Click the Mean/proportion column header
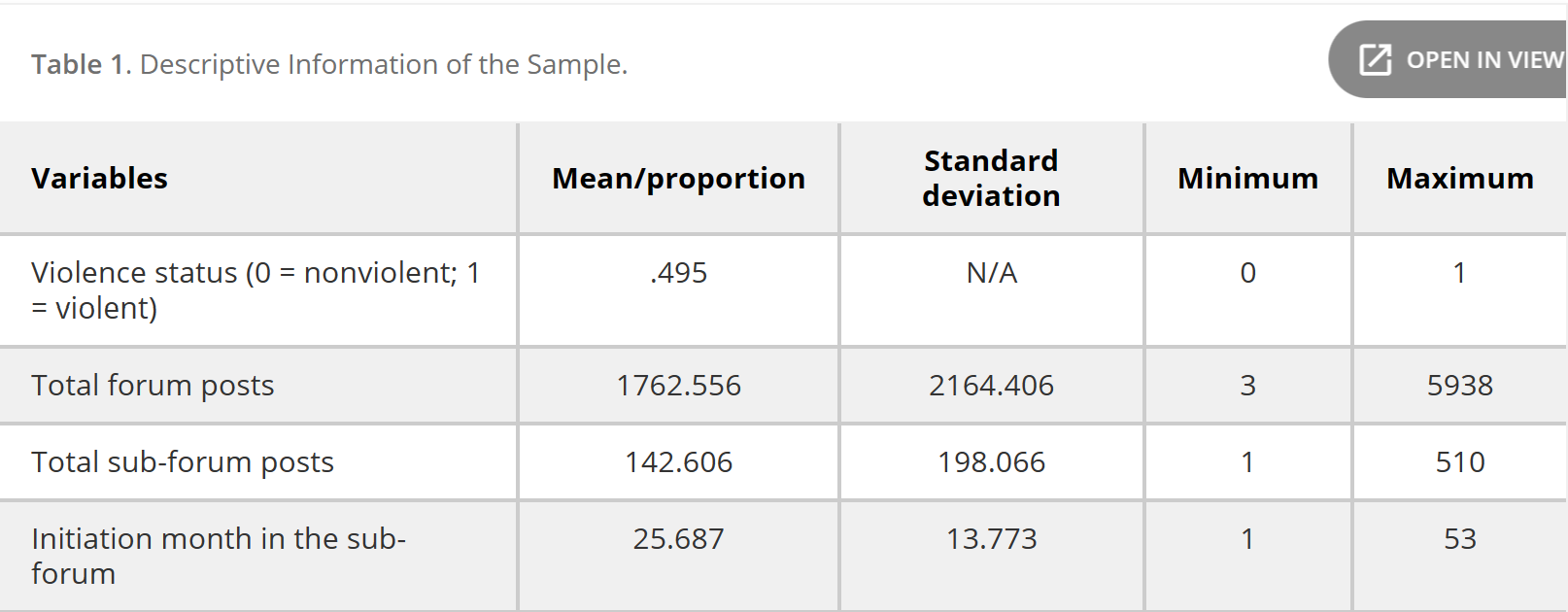This screenshot has width=1568, height=612. point(678,179)
